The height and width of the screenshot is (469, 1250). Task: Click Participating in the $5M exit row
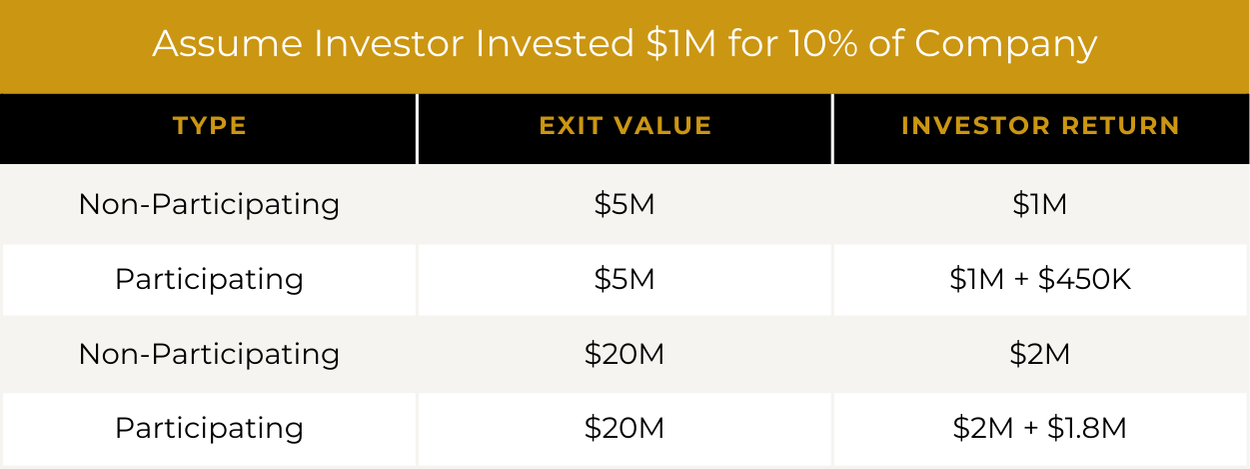(x=209, y=278)
